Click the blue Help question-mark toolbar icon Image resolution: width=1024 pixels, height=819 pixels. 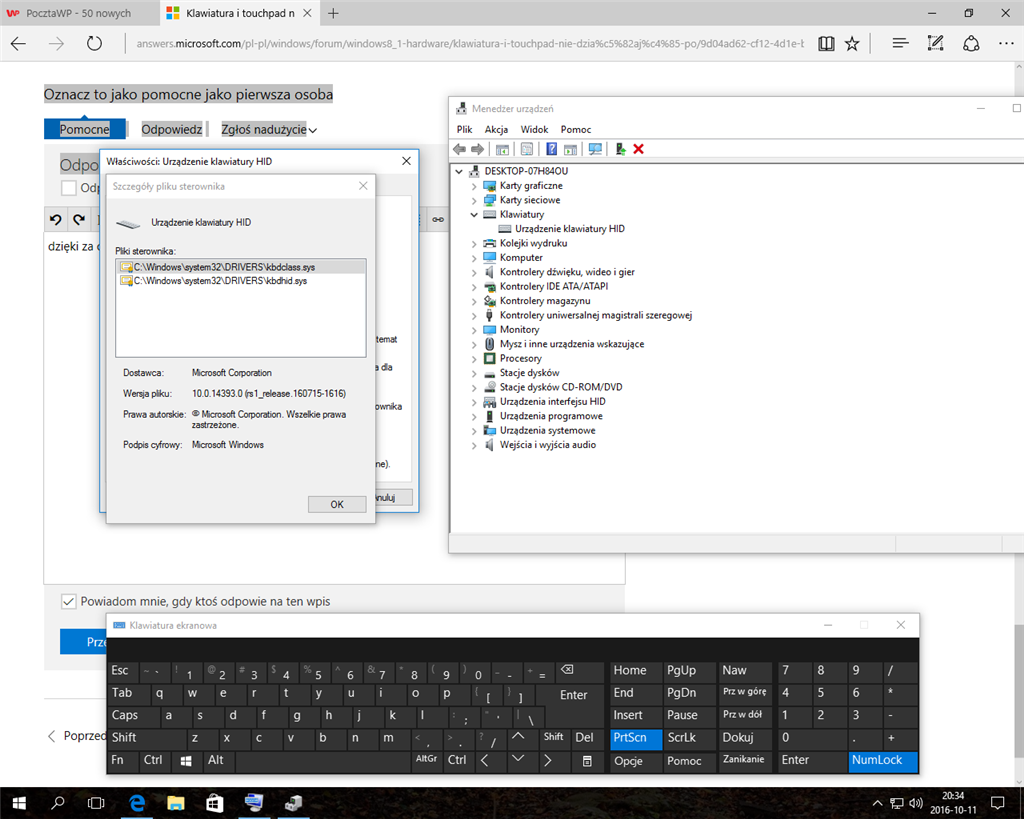click(x=552, y=149)
